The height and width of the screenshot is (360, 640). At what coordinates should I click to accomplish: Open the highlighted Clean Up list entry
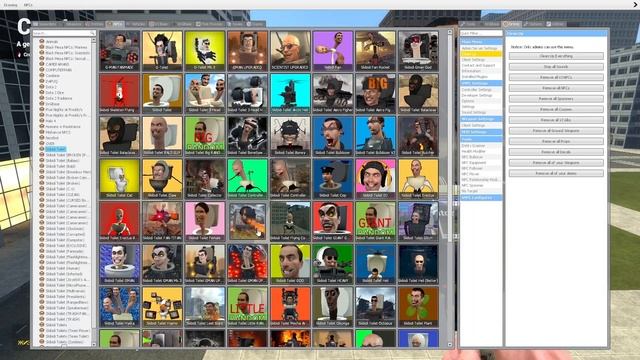point(481,53)
